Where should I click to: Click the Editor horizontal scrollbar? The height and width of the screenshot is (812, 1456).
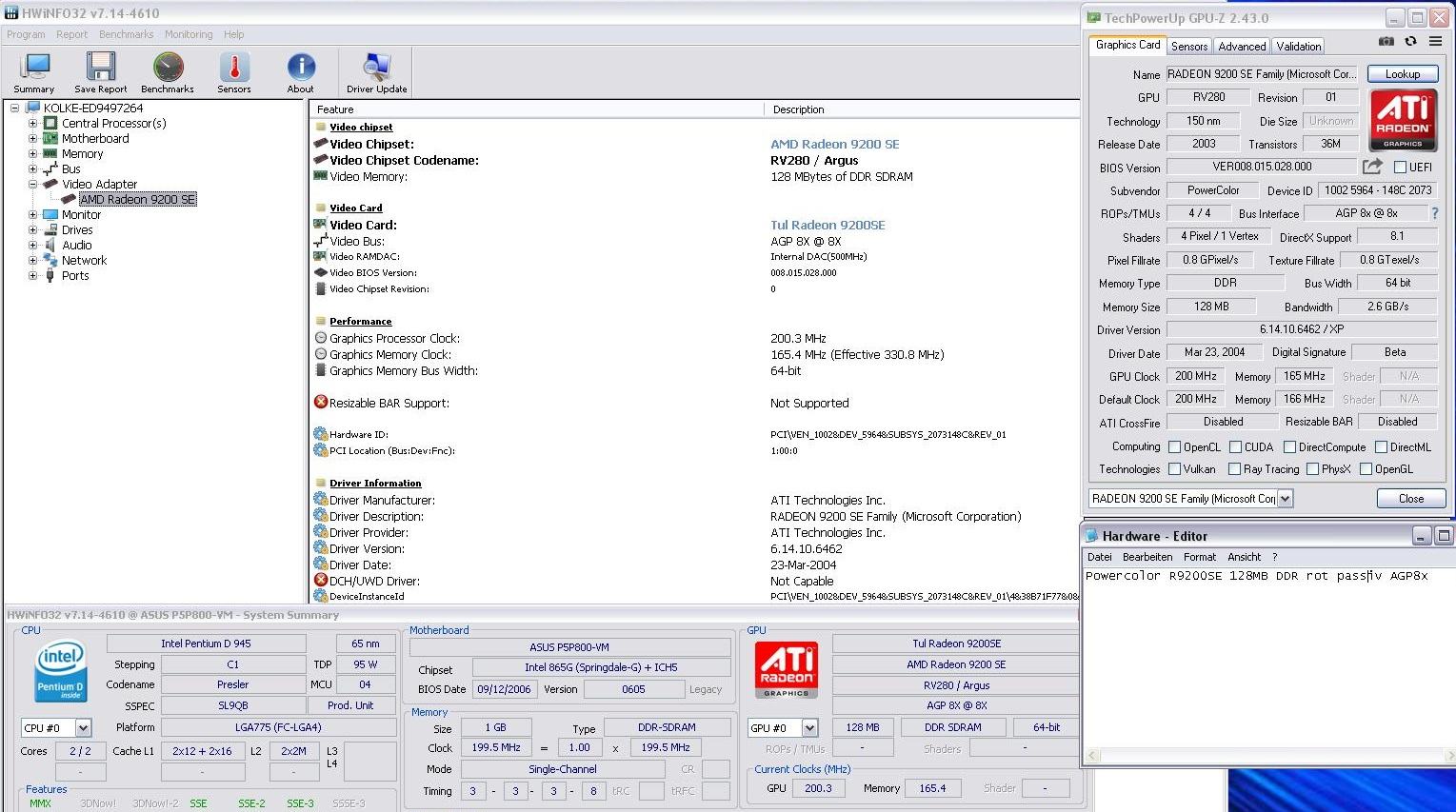[x=1273, y=756]
